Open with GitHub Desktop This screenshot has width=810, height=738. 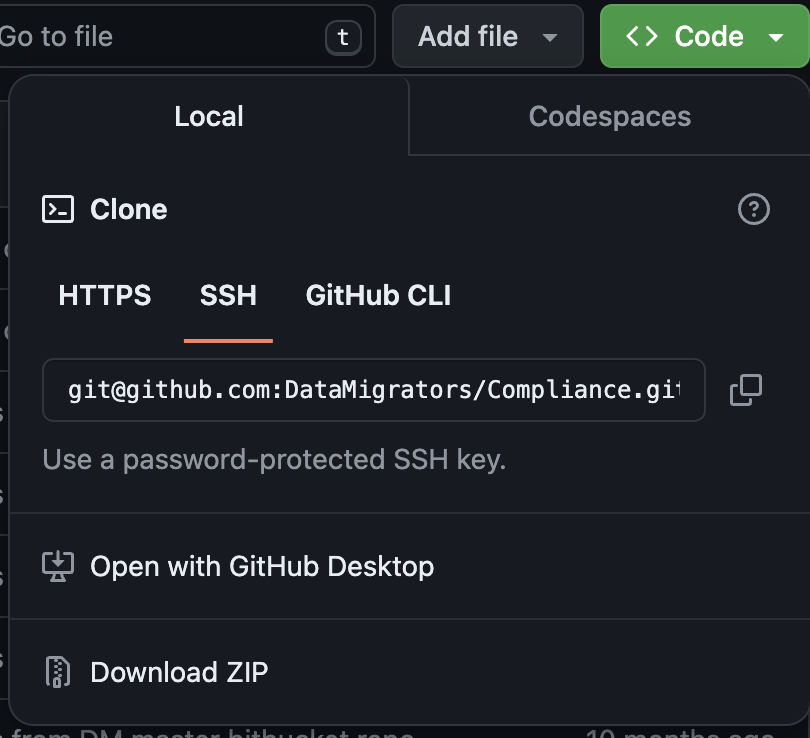coord(262,566)
